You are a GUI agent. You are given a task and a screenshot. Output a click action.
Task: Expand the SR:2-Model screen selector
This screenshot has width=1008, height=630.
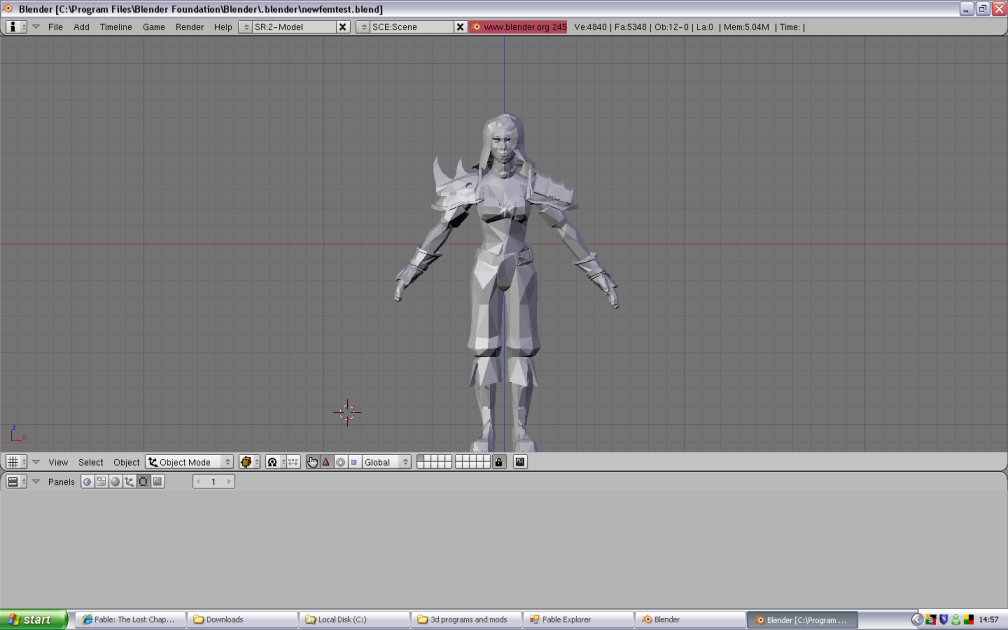pyautogui.click(x=246, y=27)
